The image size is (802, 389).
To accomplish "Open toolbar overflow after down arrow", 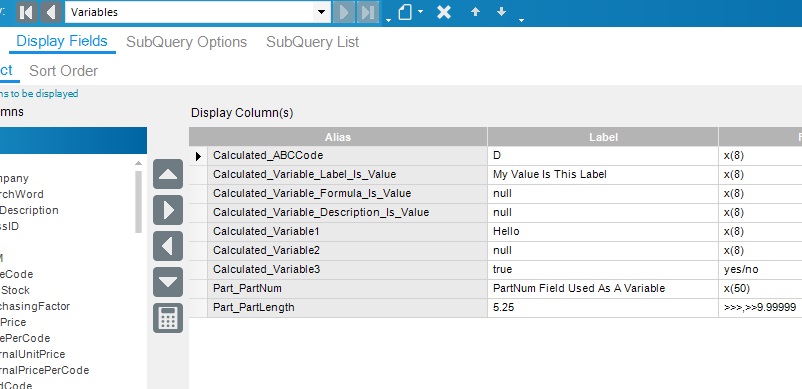I will [x=521, y=20].
